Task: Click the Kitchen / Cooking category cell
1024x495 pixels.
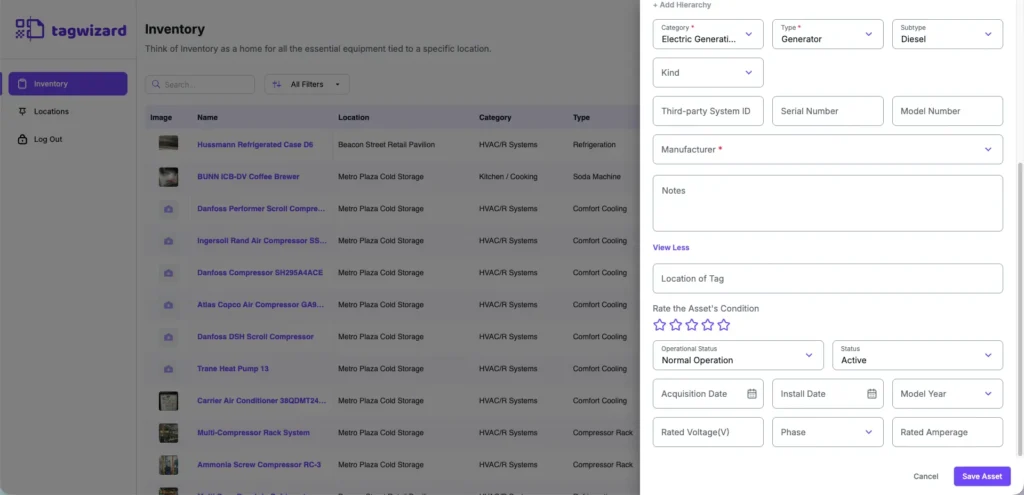Action: (x=508, y=176)
